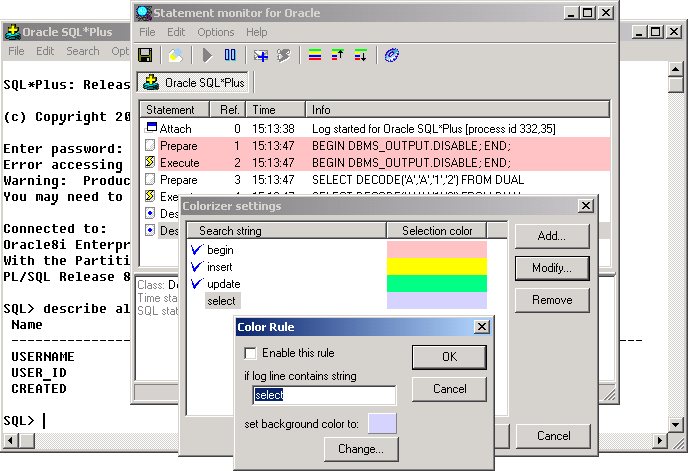Open Search menu in Oracle SQL*Plus window

(x=83, y=51)
